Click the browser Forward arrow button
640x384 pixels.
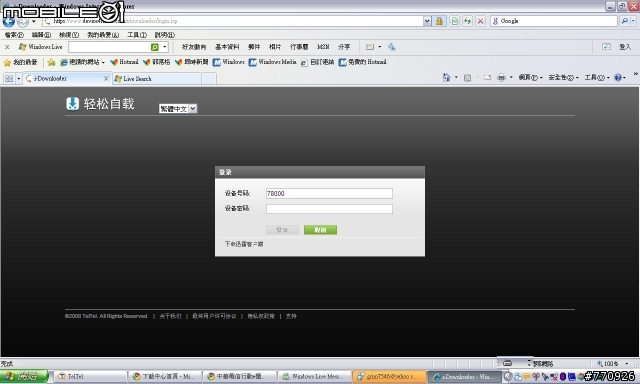23,21
